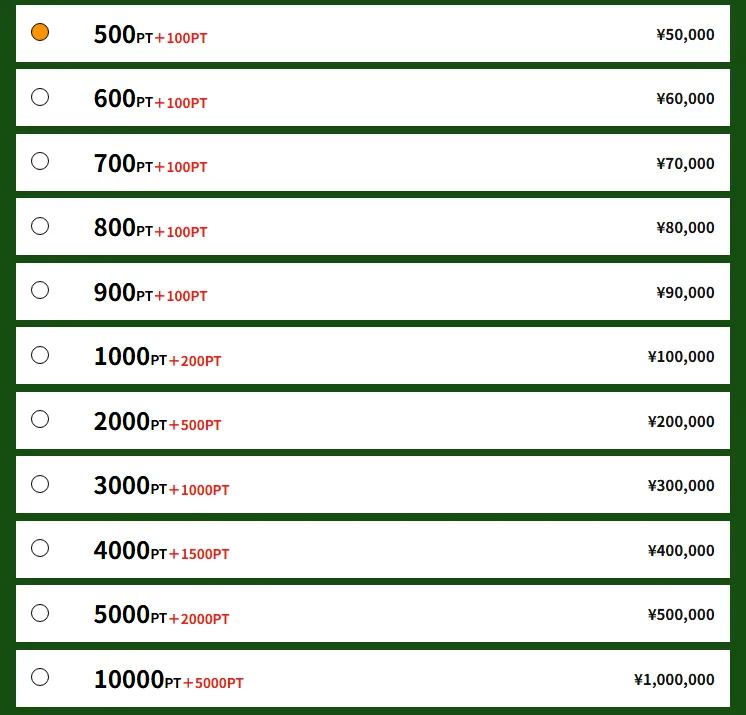Choose the 5000PT radio button
This screenshot has width=746, height=715.
(x=40, y=613)
